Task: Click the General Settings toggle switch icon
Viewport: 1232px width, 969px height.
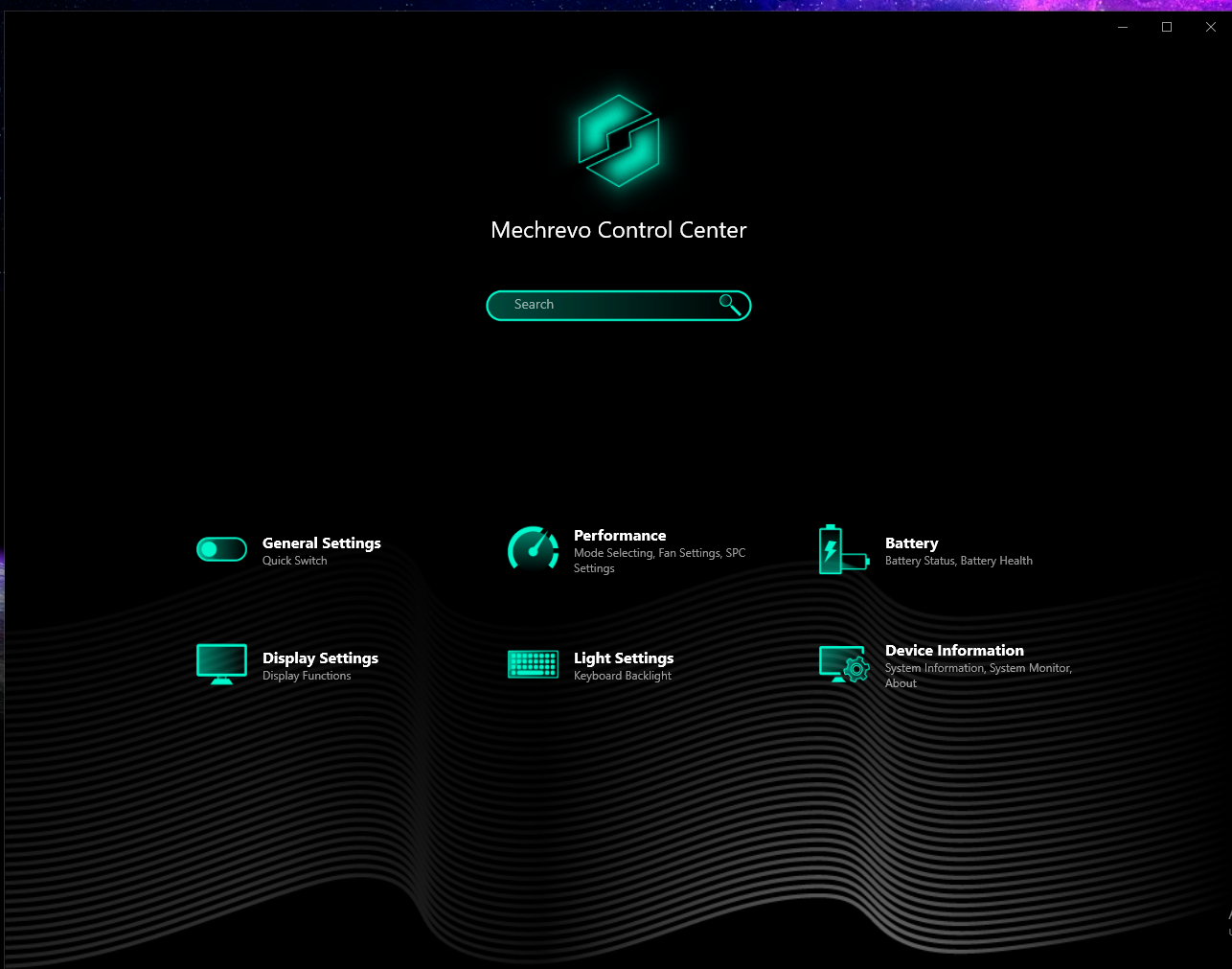Action: (221, 549)
